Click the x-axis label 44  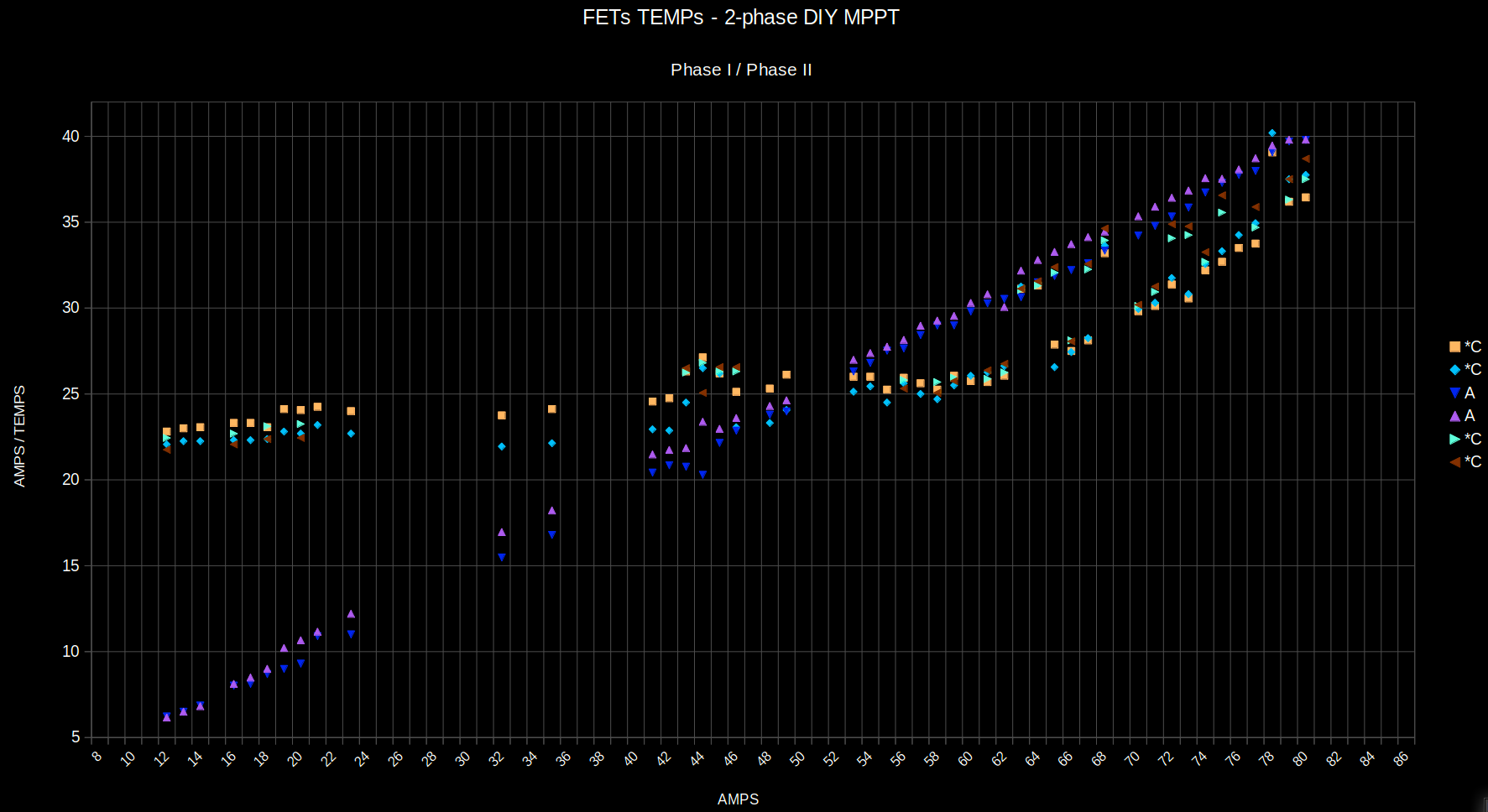[x=698, y=759]
